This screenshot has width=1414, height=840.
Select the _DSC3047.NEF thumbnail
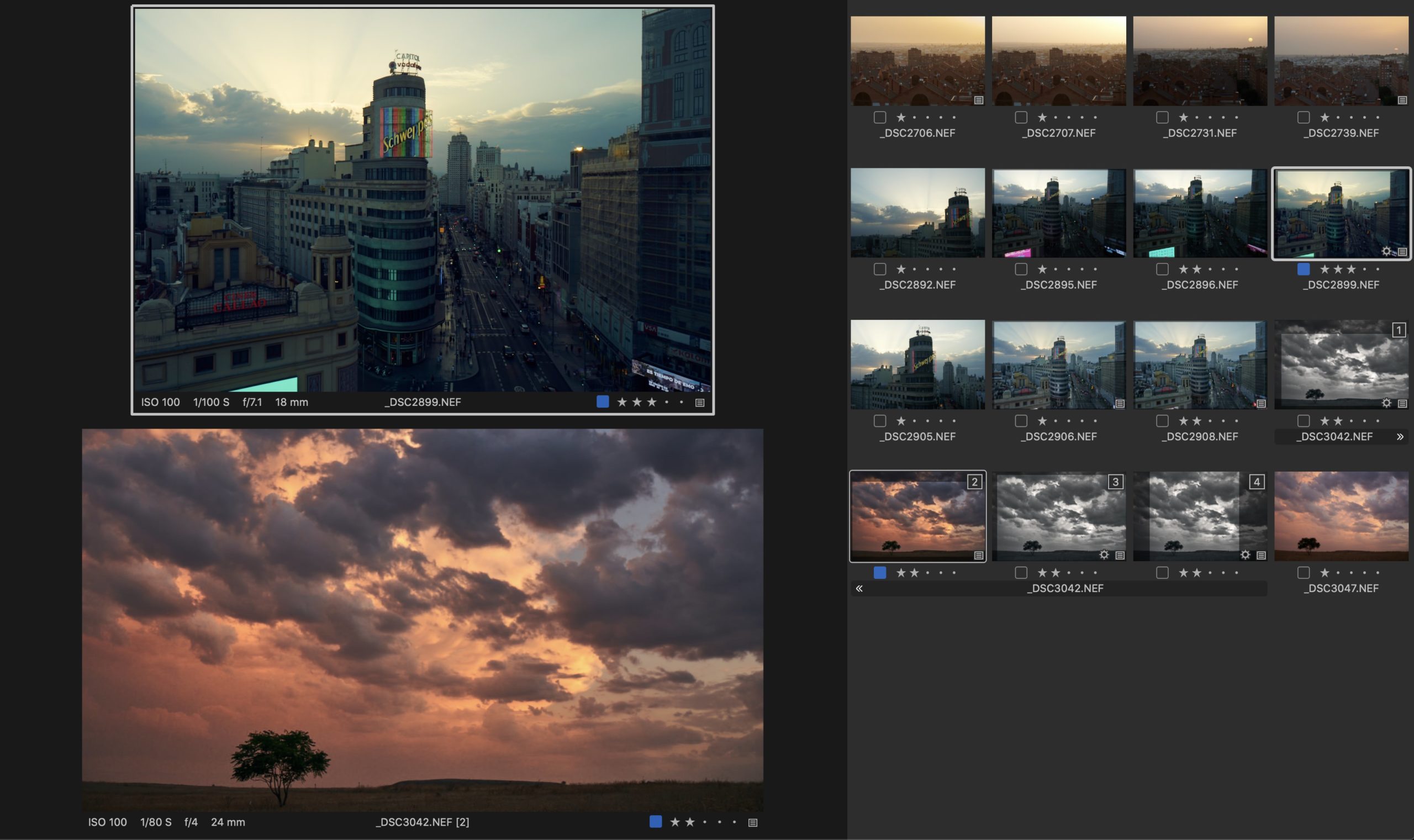(1342, 516)
